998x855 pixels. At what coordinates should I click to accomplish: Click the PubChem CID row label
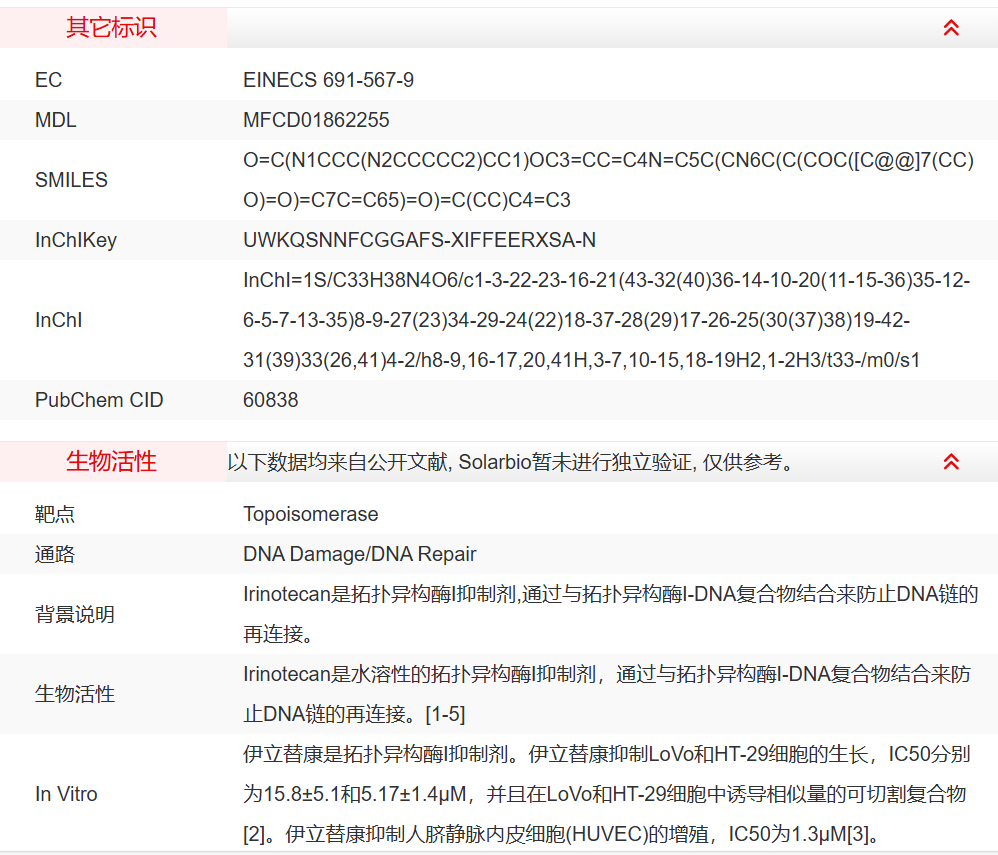[99, 400]
